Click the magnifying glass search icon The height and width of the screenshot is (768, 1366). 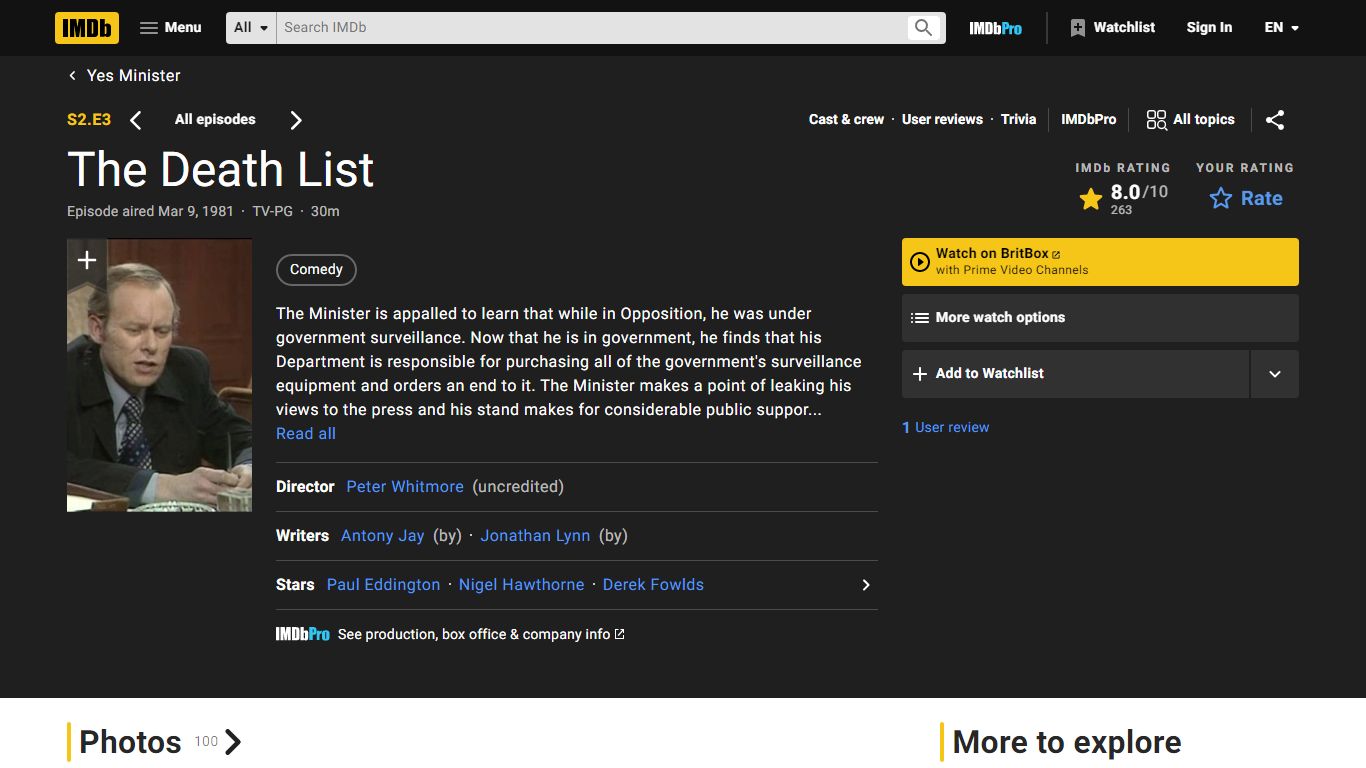pos(923,28)
